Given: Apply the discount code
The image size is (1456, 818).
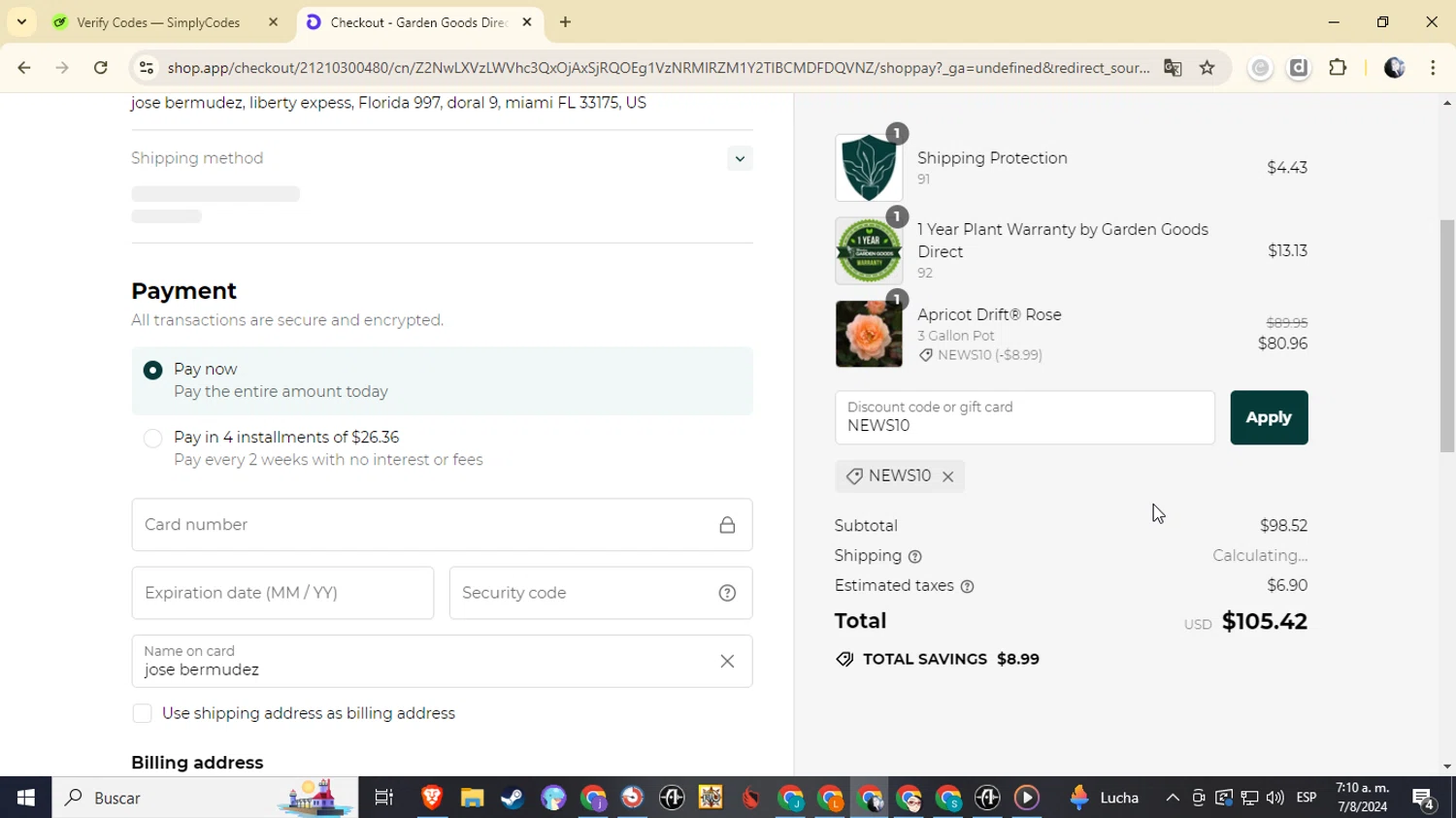Looking at the screenshot, I should coord(1269,417).
